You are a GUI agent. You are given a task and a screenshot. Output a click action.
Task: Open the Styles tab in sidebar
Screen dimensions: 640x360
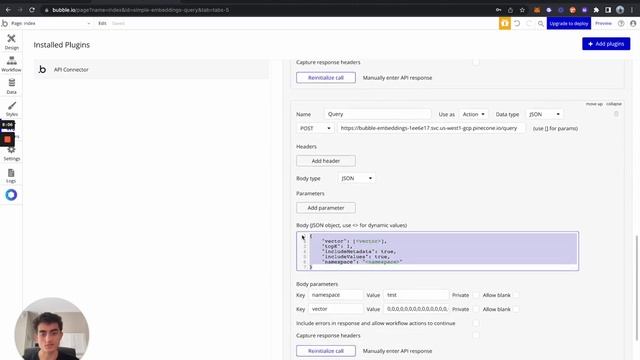tap(11, 109)
